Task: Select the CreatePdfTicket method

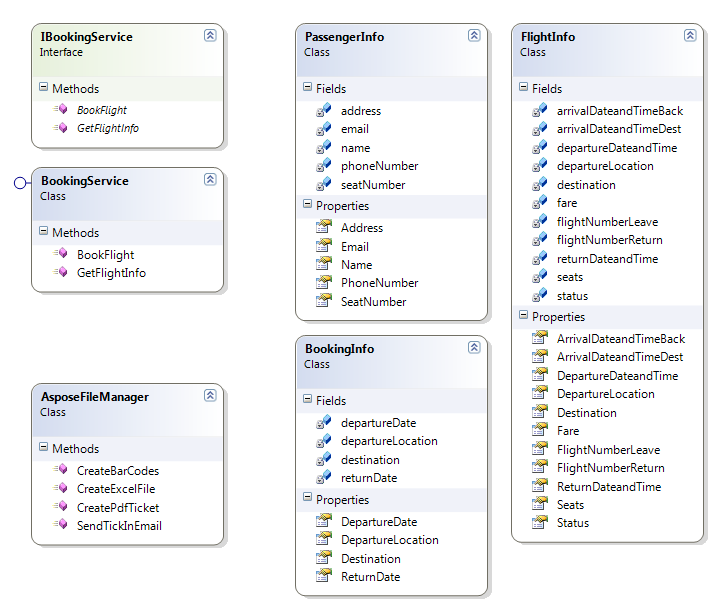Action: coord(117,507)
